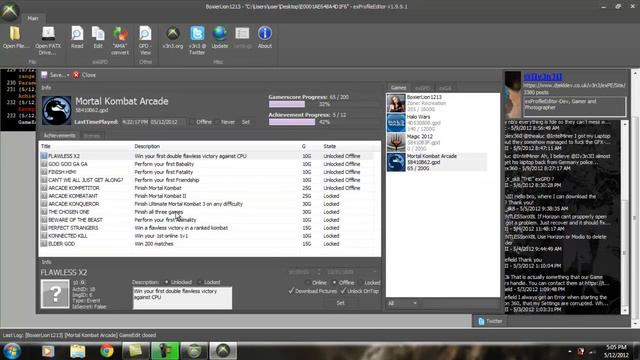Sort by the Title column header
Viewport: 640px width, 360px height.
pos(86,146)
